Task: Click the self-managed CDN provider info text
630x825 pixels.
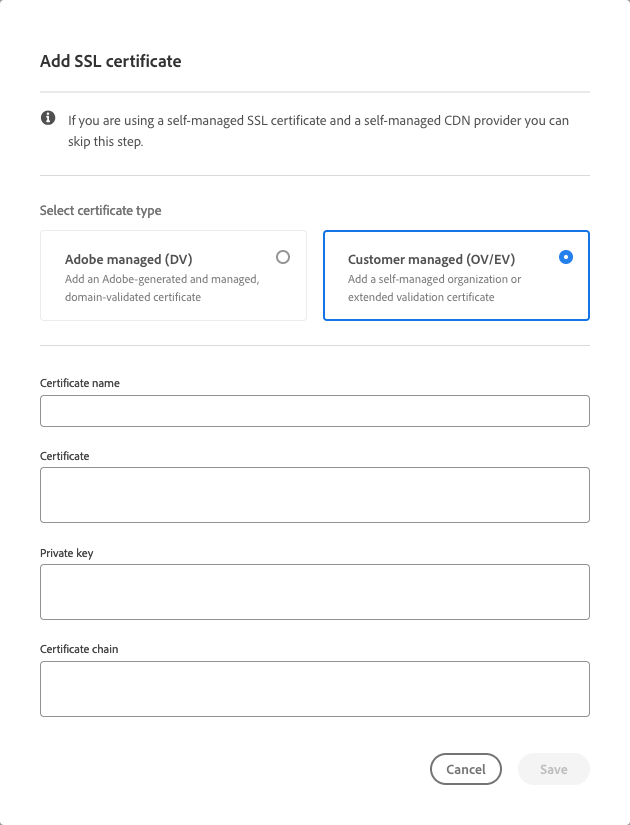Action: click(318, 131)
